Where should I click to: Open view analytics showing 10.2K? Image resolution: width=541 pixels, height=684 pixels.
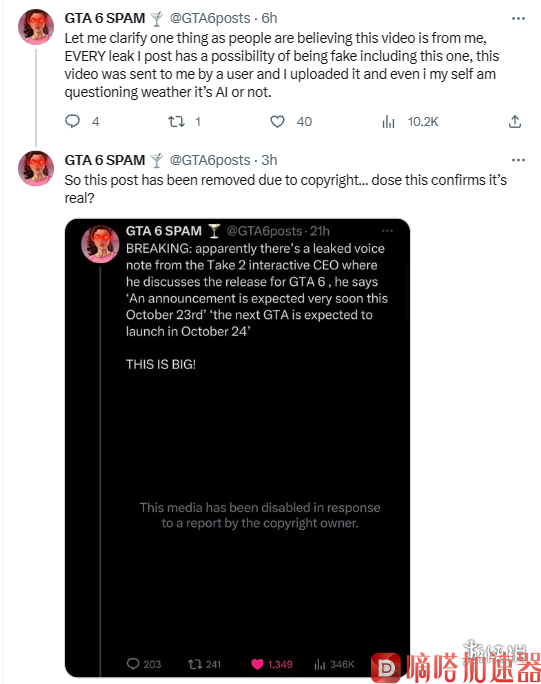388,122
